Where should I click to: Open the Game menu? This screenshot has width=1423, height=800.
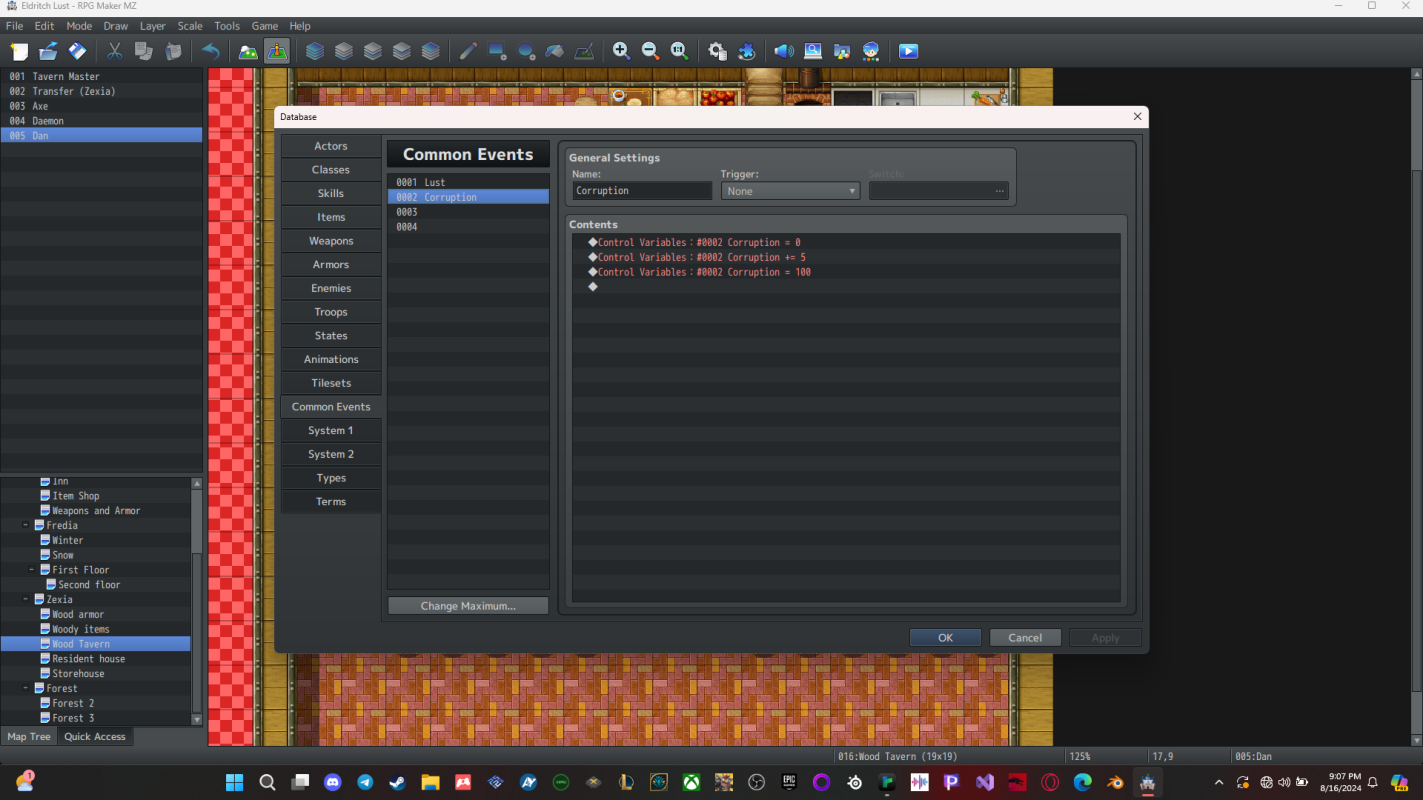tap(265, 26)
